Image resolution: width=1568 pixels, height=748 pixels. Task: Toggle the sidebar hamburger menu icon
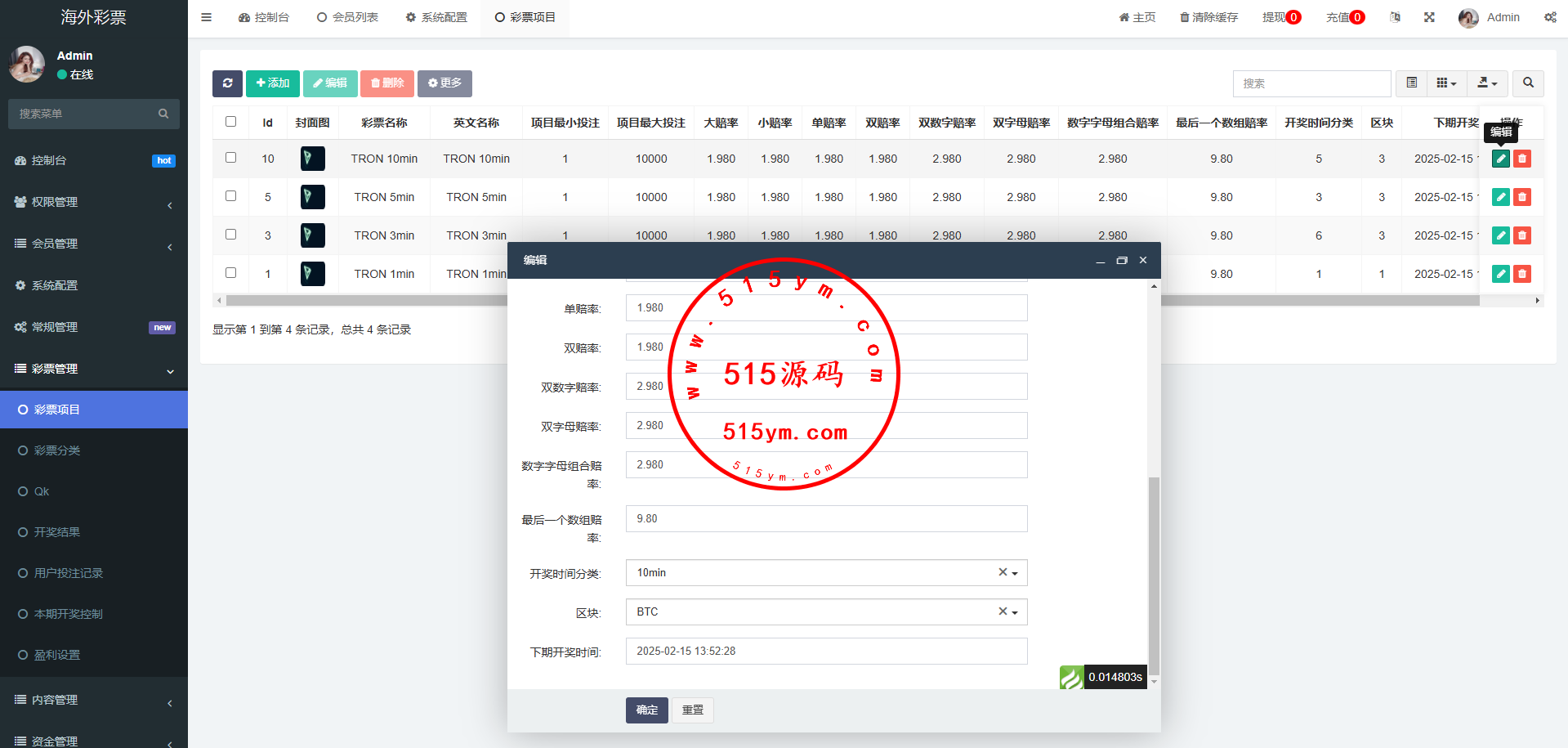click(x=207, y=17)
